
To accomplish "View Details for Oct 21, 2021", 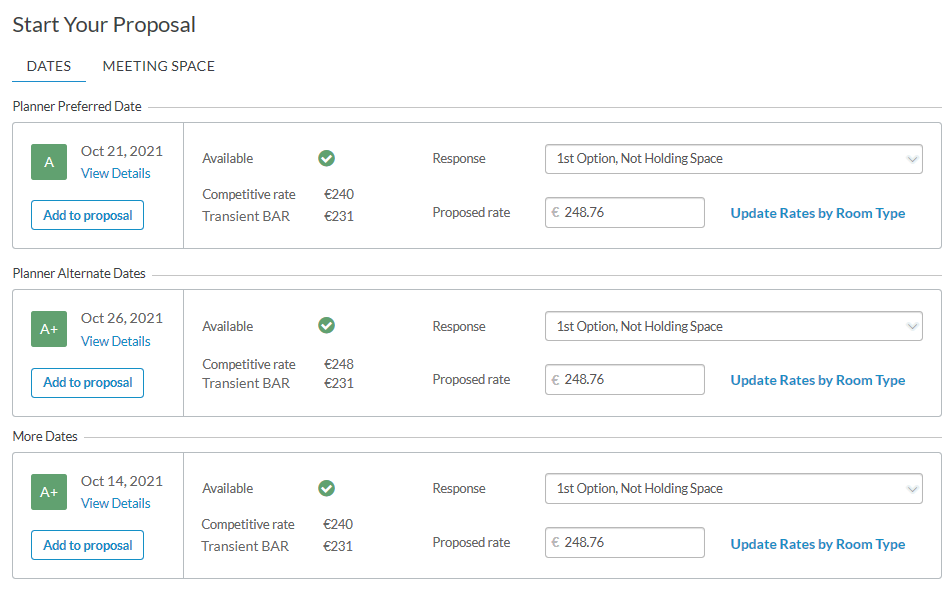I will (116, 173).
